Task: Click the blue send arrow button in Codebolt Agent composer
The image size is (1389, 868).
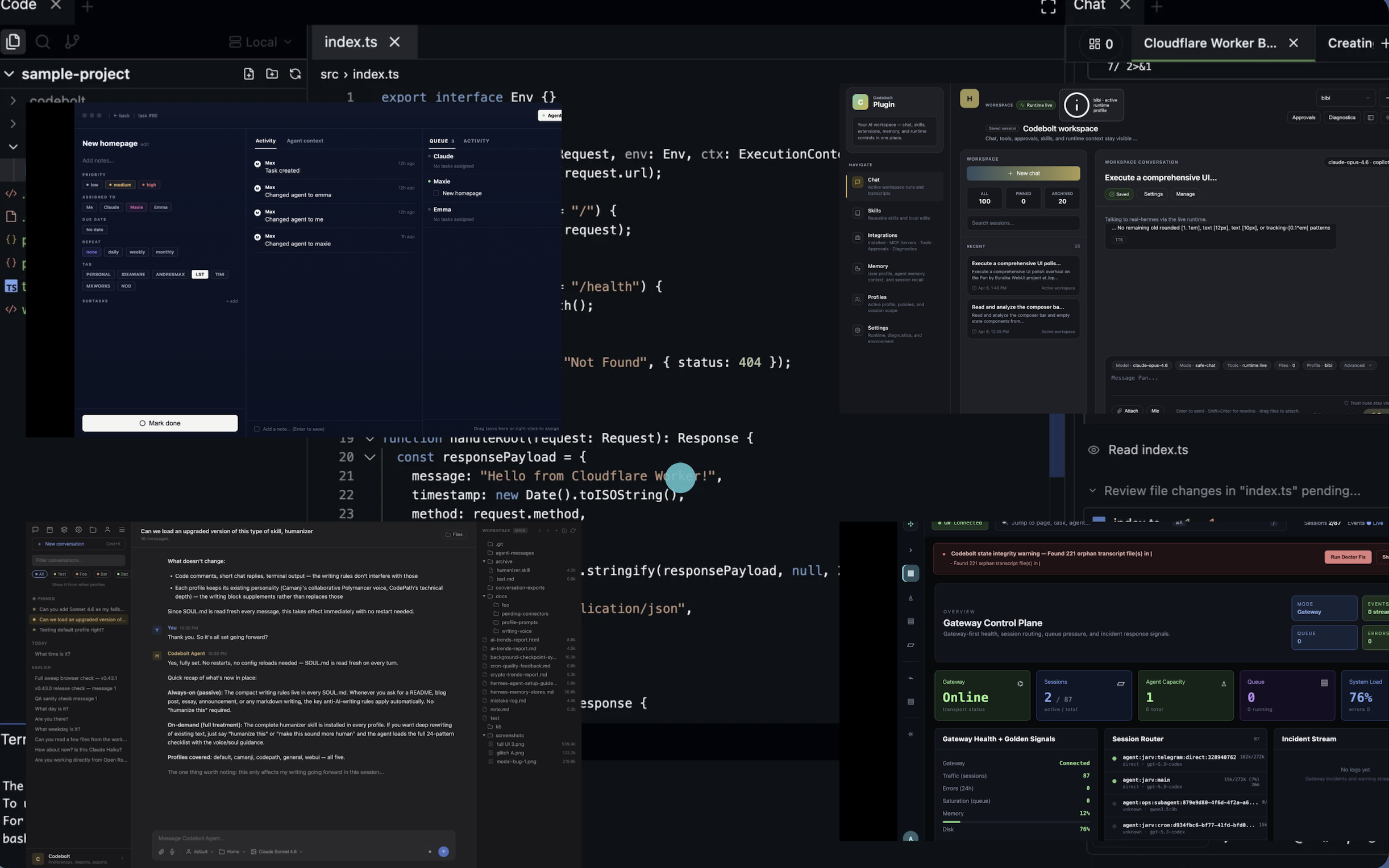Action: (443, 852)
